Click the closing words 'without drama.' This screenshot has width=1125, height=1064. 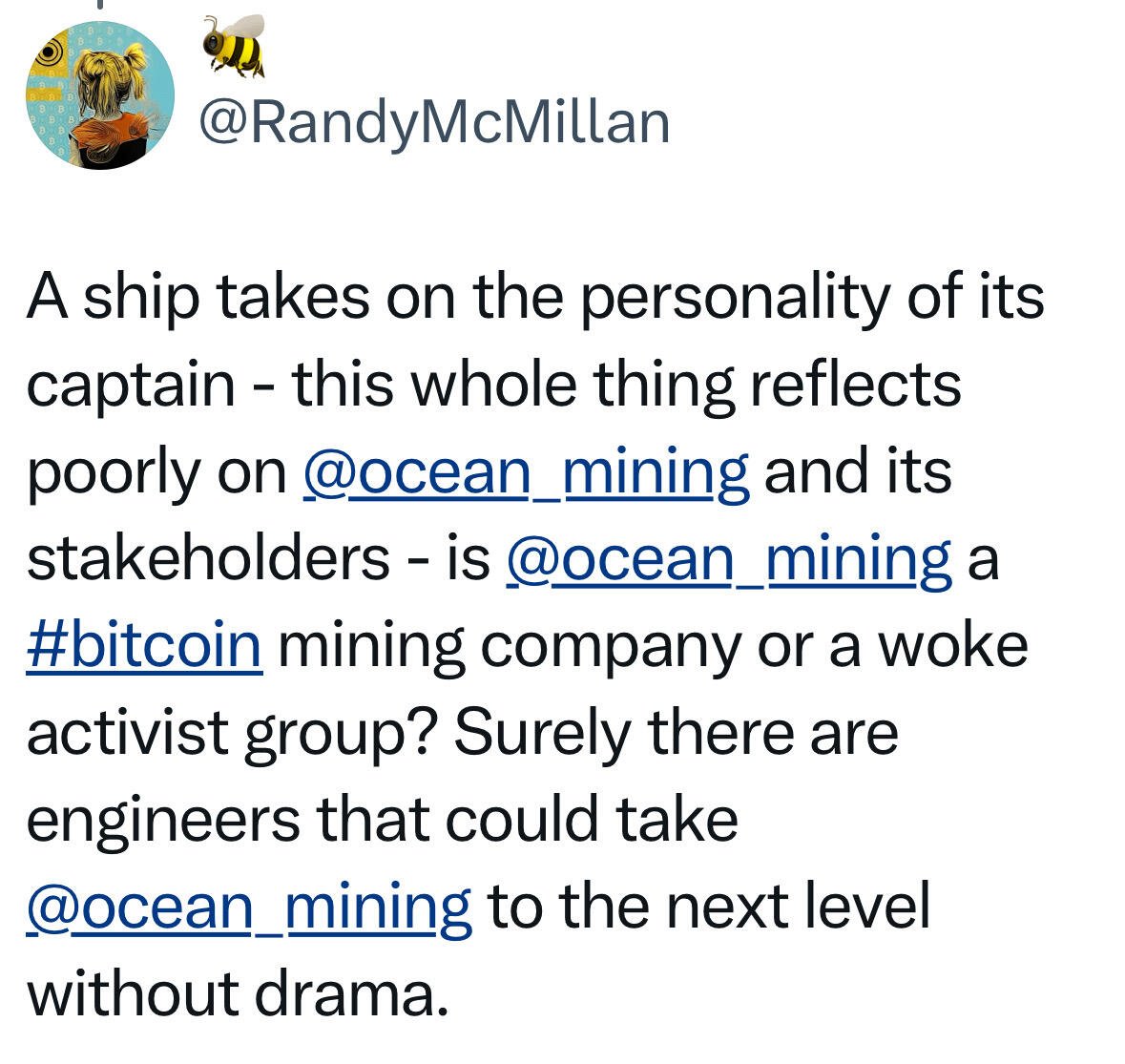pos(238,995)
